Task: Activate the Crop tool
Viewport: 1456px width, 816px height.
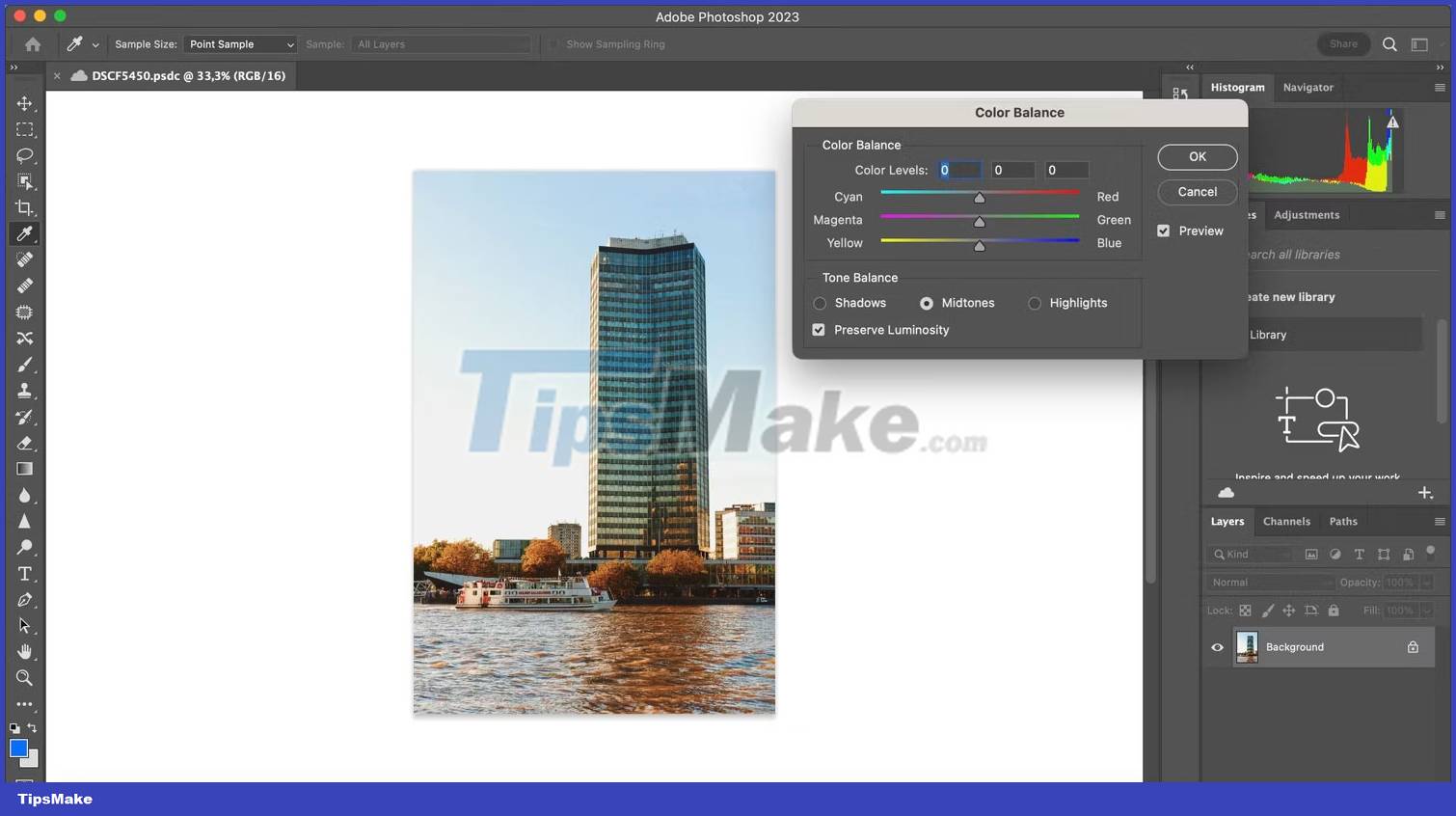Action: click(24, 206)
